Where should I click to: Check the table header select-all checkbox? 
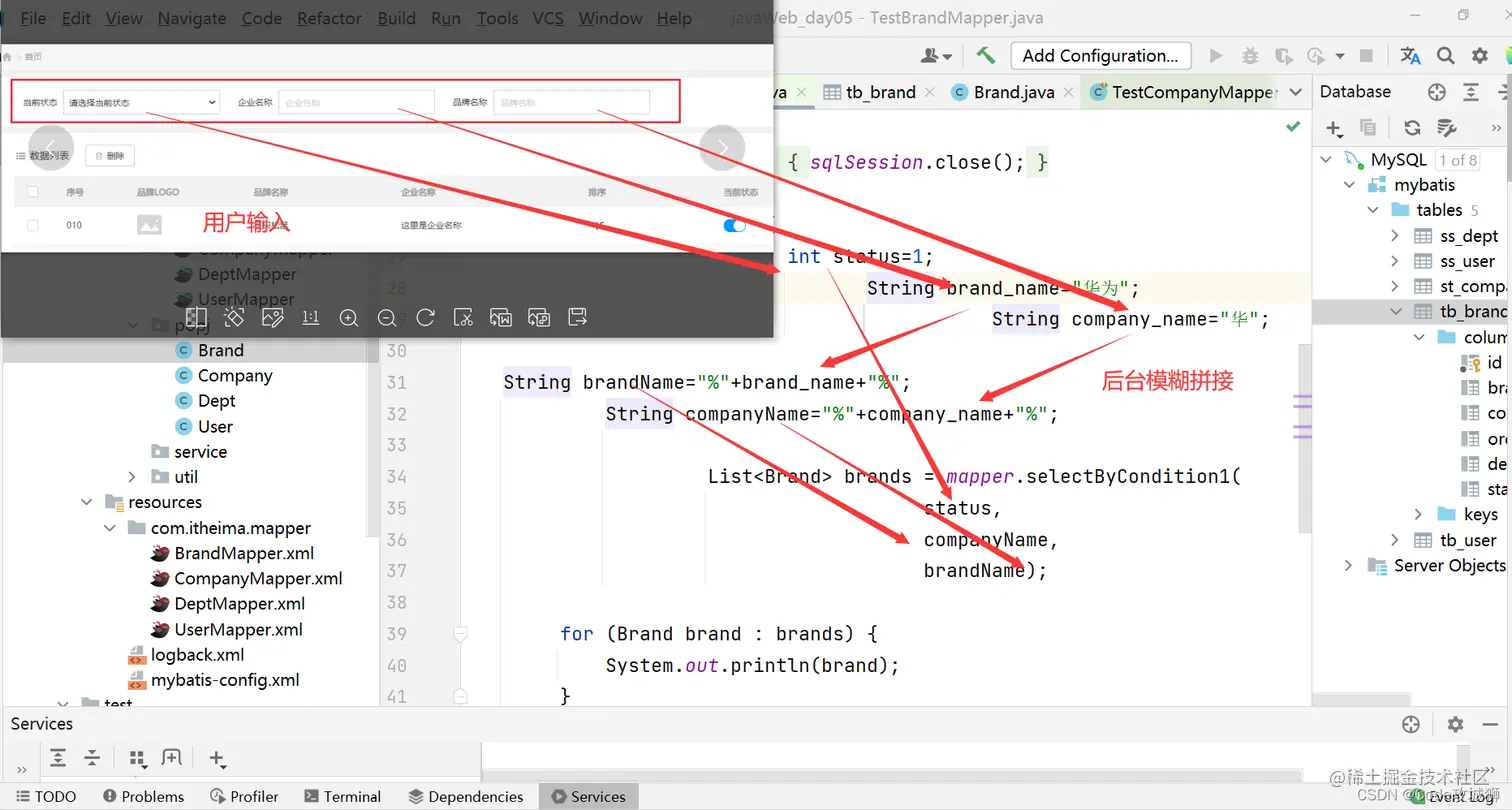pos(33,192)
